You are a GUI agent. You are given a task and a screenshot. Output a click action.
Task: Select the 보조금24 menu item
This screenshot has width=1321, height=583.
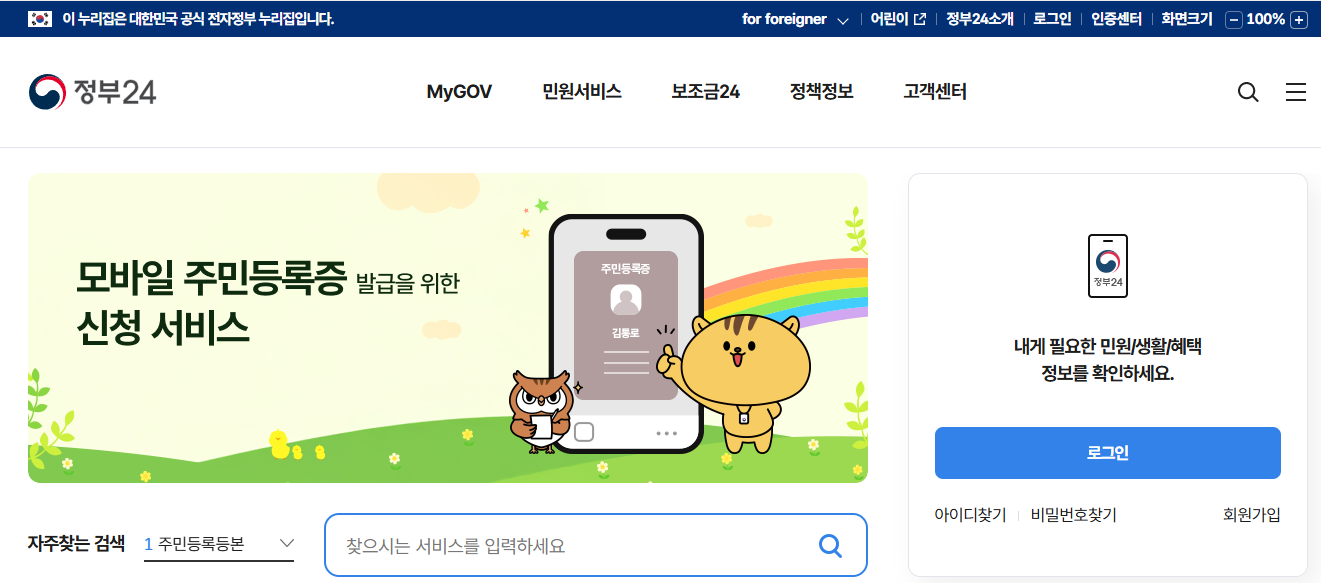706,92
